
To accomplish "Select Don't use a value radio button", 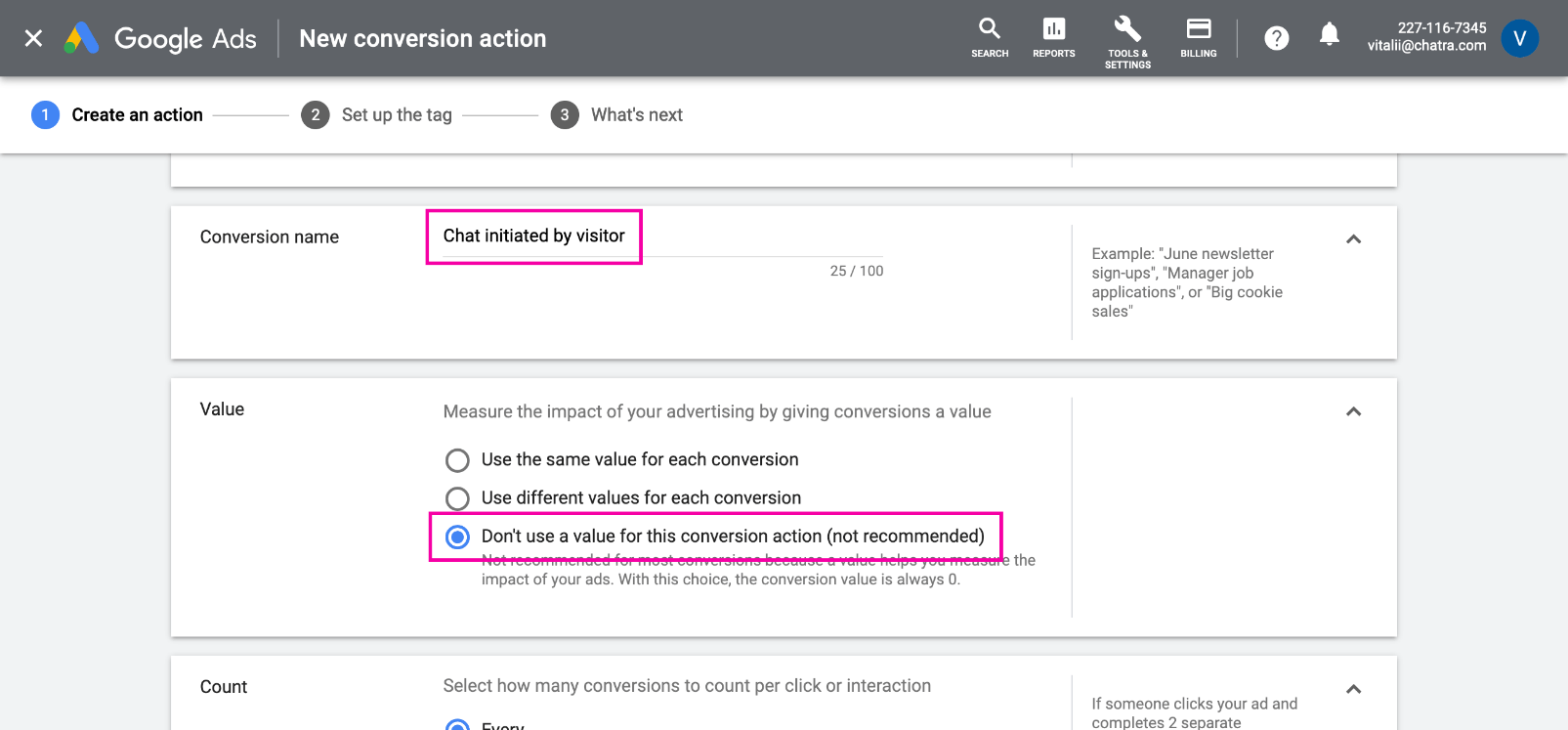I will pyautogui.click(x=457, y=537).
